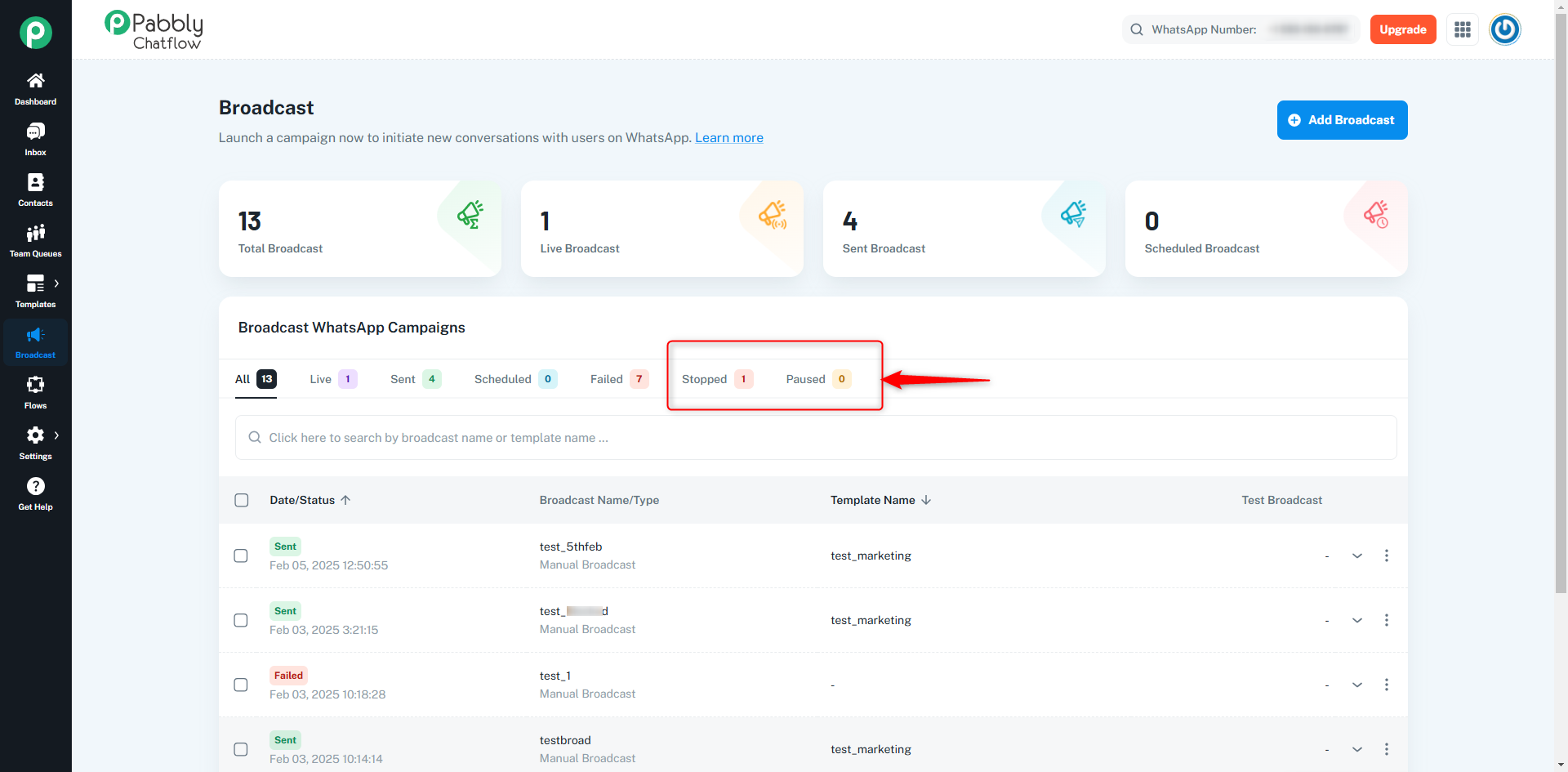
Task: Click the Upgrade button
Action: [x=1403, y=29]
